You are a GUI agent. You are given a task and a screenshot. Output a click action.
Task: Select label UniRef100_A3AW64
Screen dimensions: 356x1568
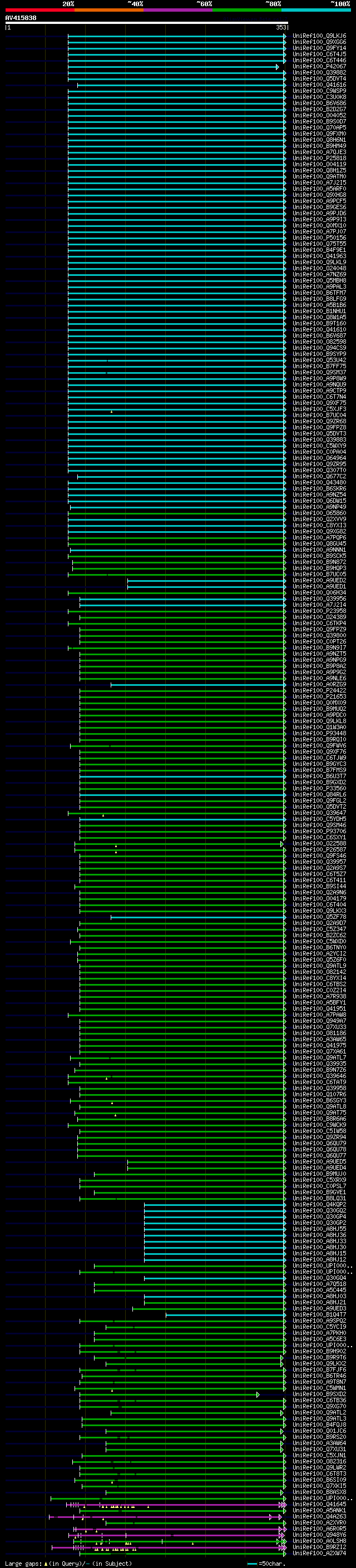coord(319,1443)
